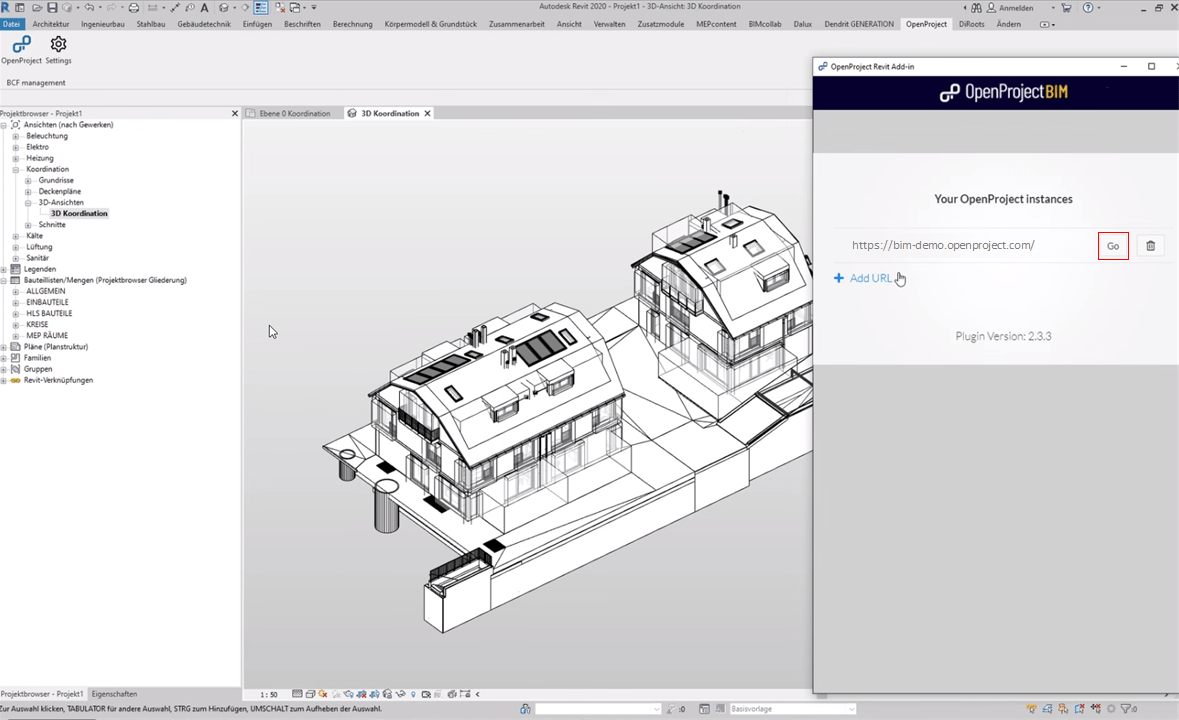The width and height of the screenshot is (1179, 720).
Task: Switch to the OpenProject ribbon tab
Action: 926,24
